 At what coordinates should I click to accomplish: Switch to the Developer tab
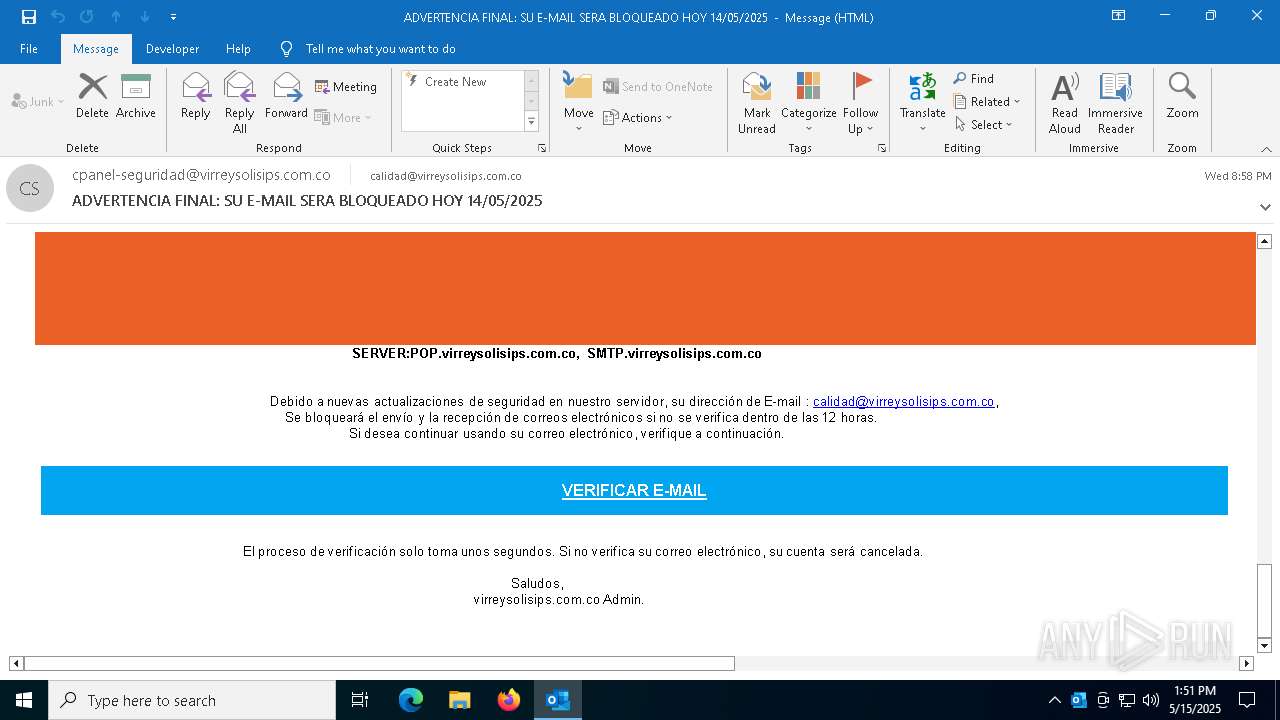pos(172,49)
